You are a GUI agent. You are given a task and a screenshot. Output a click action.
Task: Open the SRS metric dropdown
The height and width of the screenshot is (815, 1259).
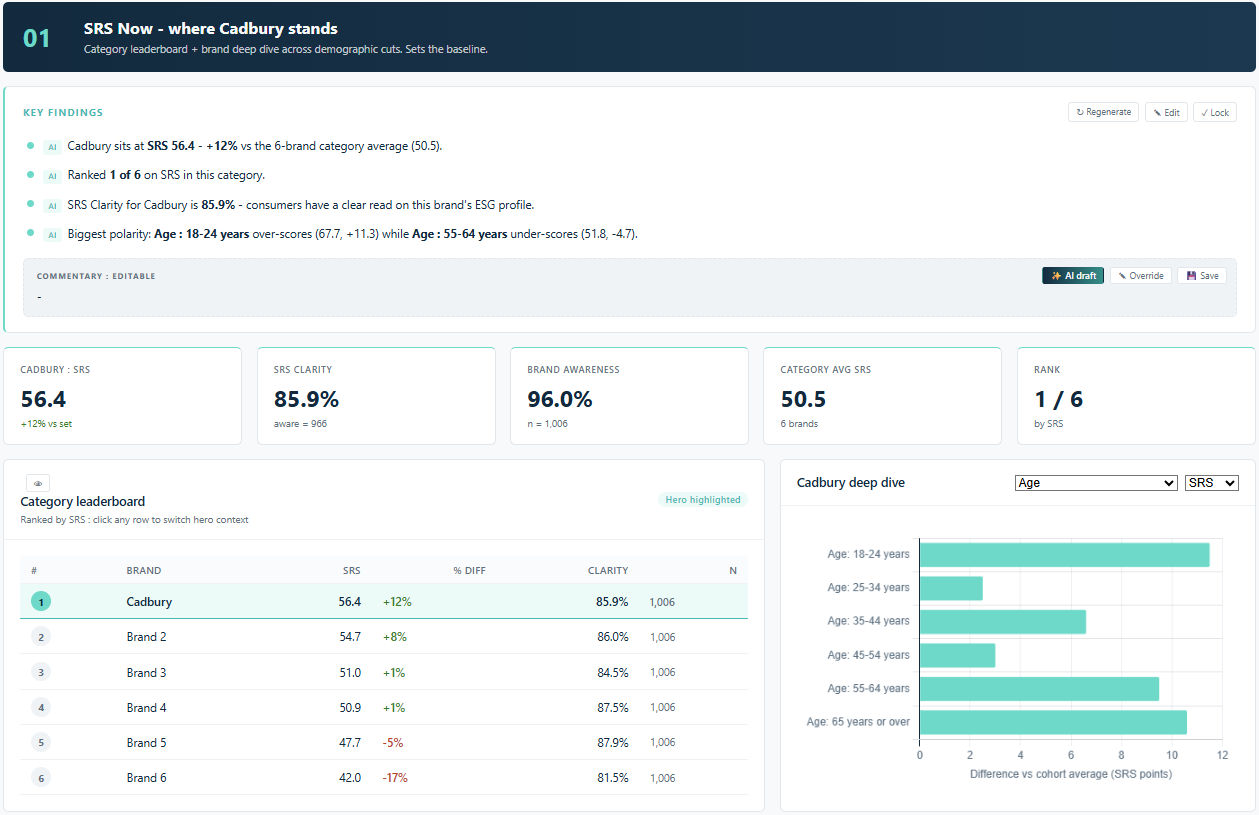click(1212, 482)
